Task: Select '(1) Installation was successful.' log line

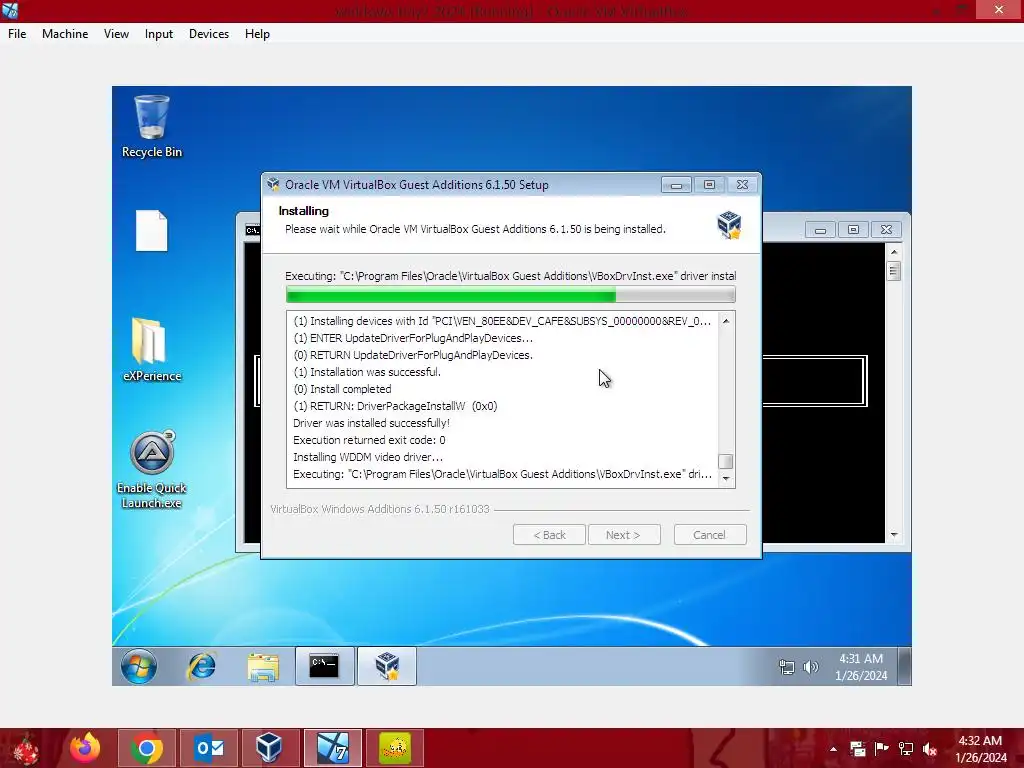Action: [367, 372]
